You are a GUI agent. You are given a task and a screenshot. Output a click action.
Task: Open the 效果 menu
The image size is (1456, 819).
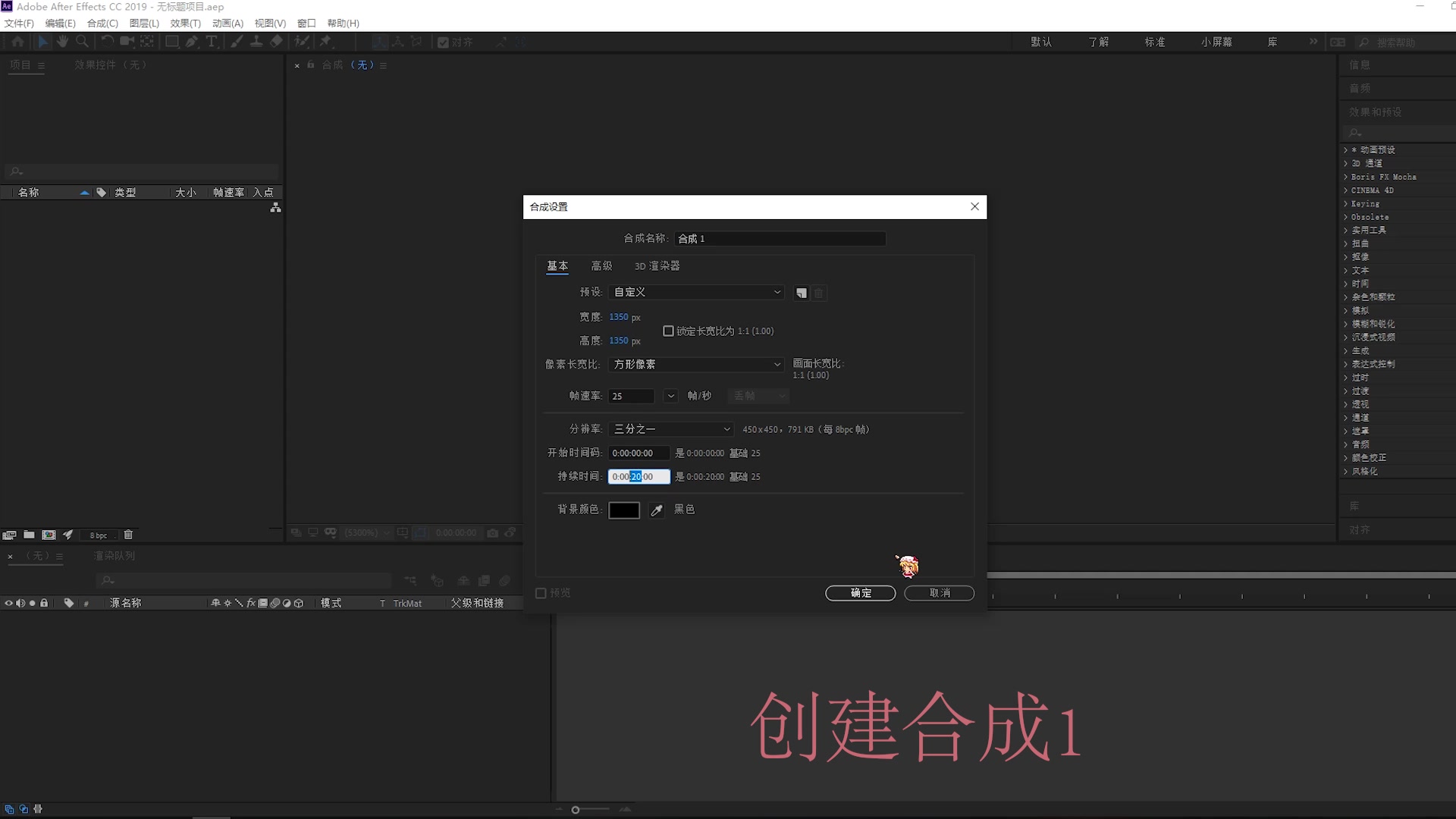click(184, 23)
